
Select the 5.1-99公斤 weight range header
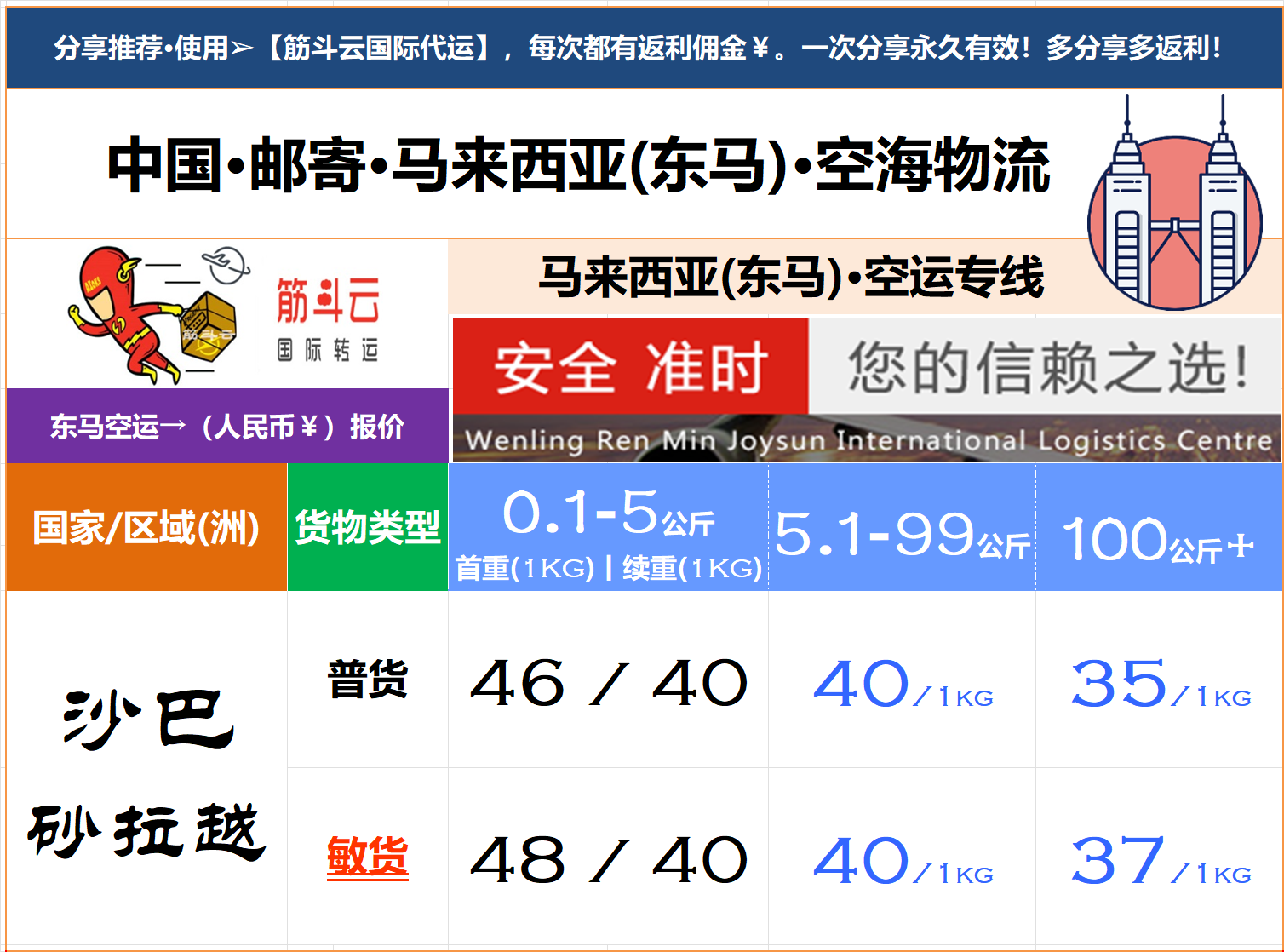[x=902, y=535]
